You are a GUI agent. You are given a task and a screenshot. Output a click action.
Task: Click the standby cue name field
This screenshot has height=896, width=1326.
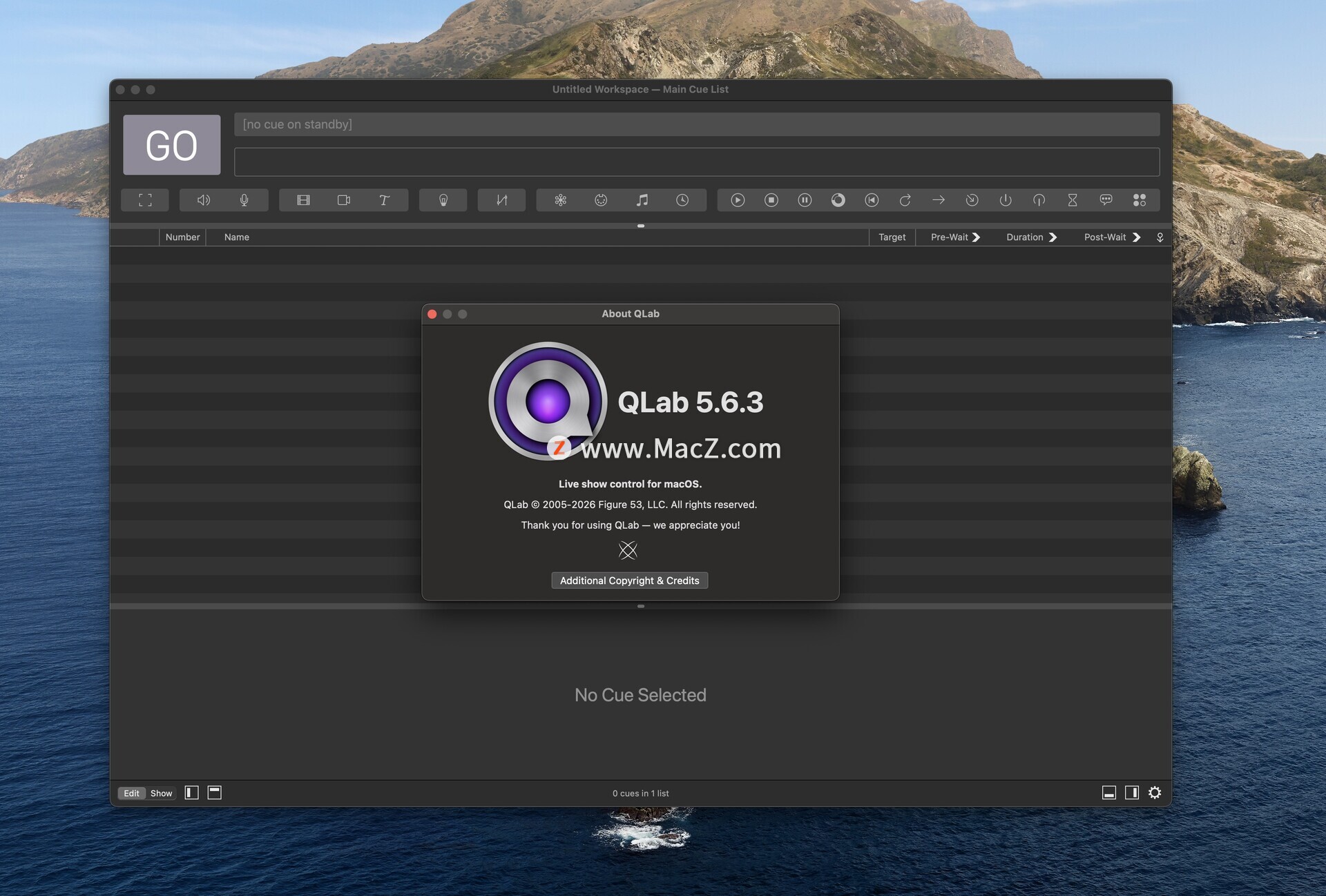(697, 124)
